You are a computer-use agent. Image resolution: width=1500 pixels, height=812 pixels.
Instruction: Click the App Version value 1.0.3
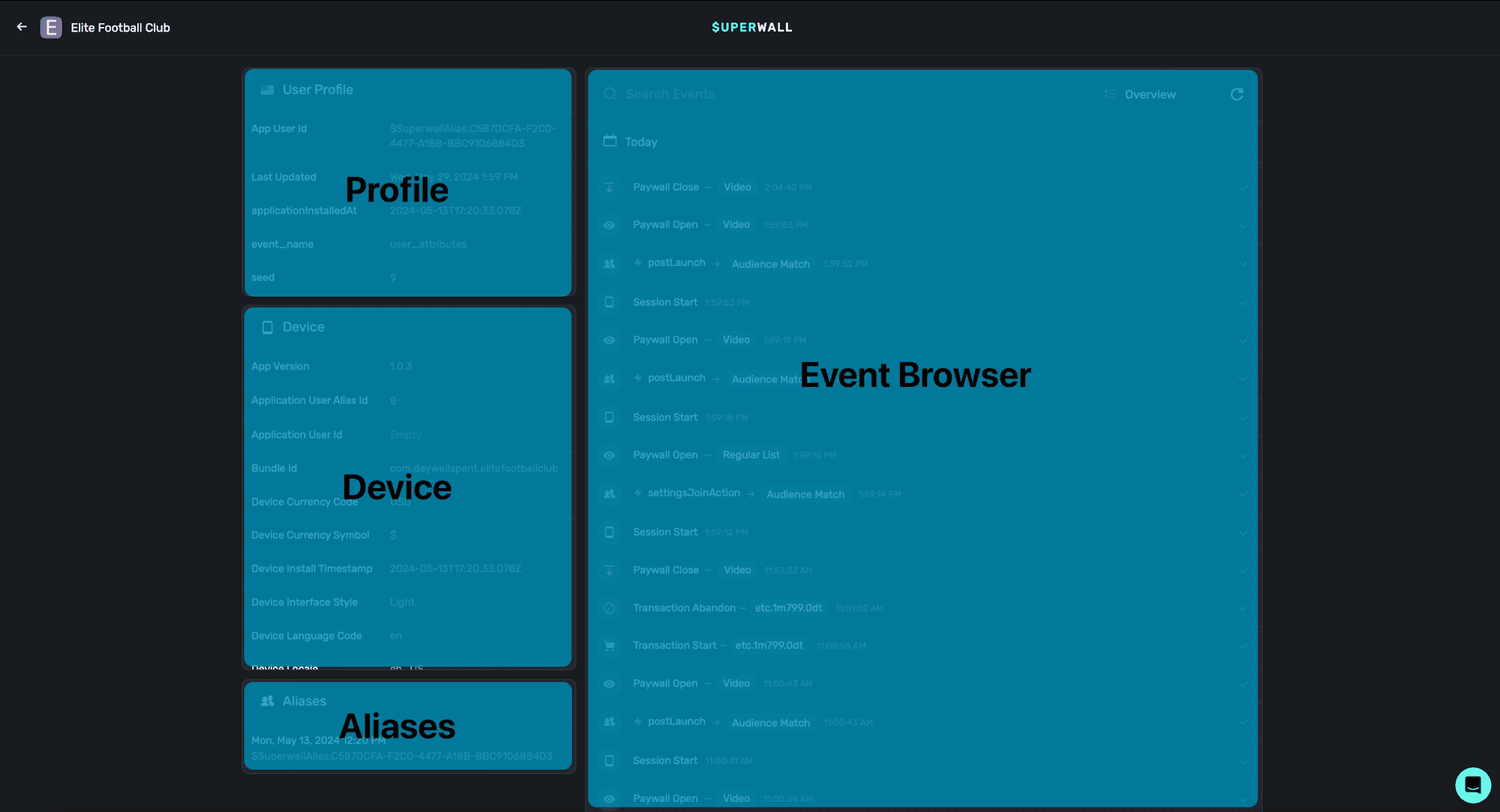pyautogui.click(x=401, y=367)
